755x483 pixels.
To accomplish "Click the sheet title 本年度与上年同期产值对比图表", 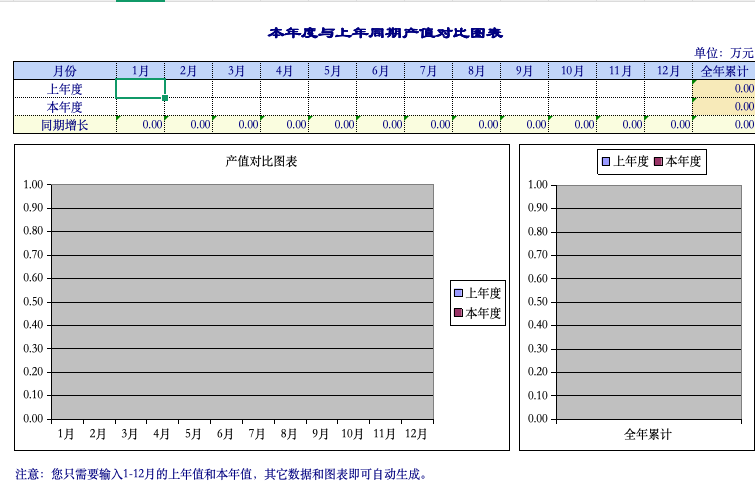I will click(385, 33).
